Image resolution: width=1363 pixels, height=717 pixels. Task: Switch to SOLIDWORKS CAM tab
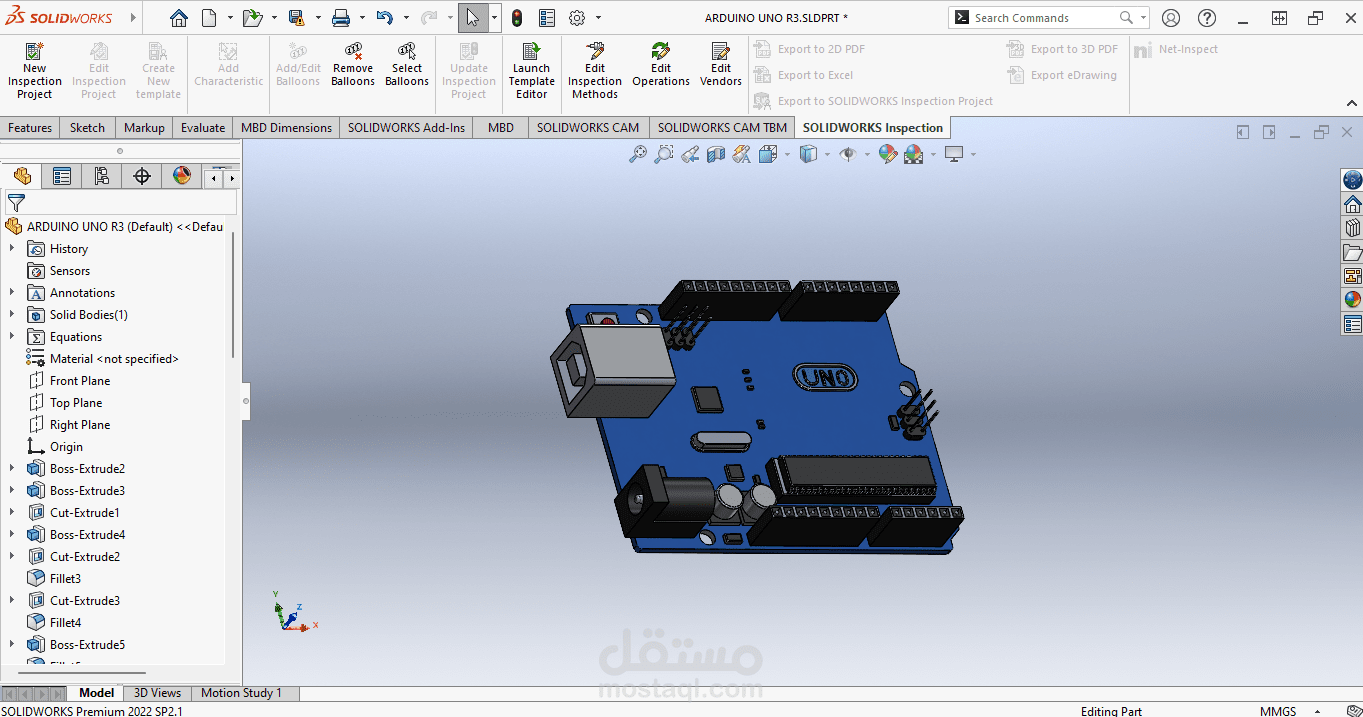pos(588,128)
